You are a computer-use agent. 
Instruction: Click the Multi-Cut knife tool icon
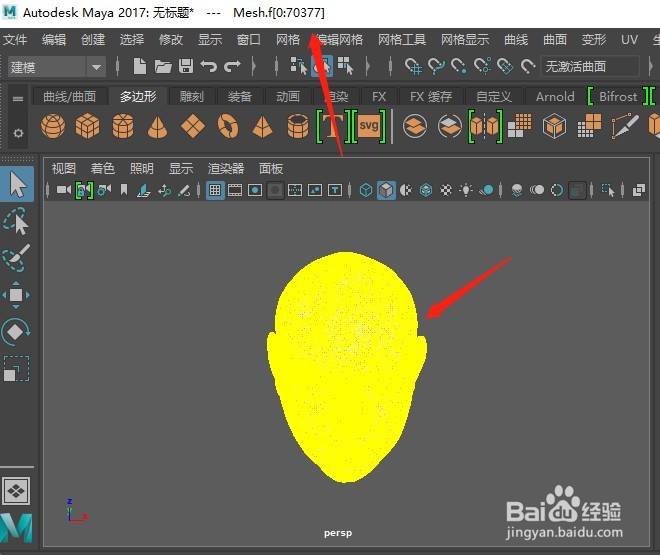(x=625, y=125)
